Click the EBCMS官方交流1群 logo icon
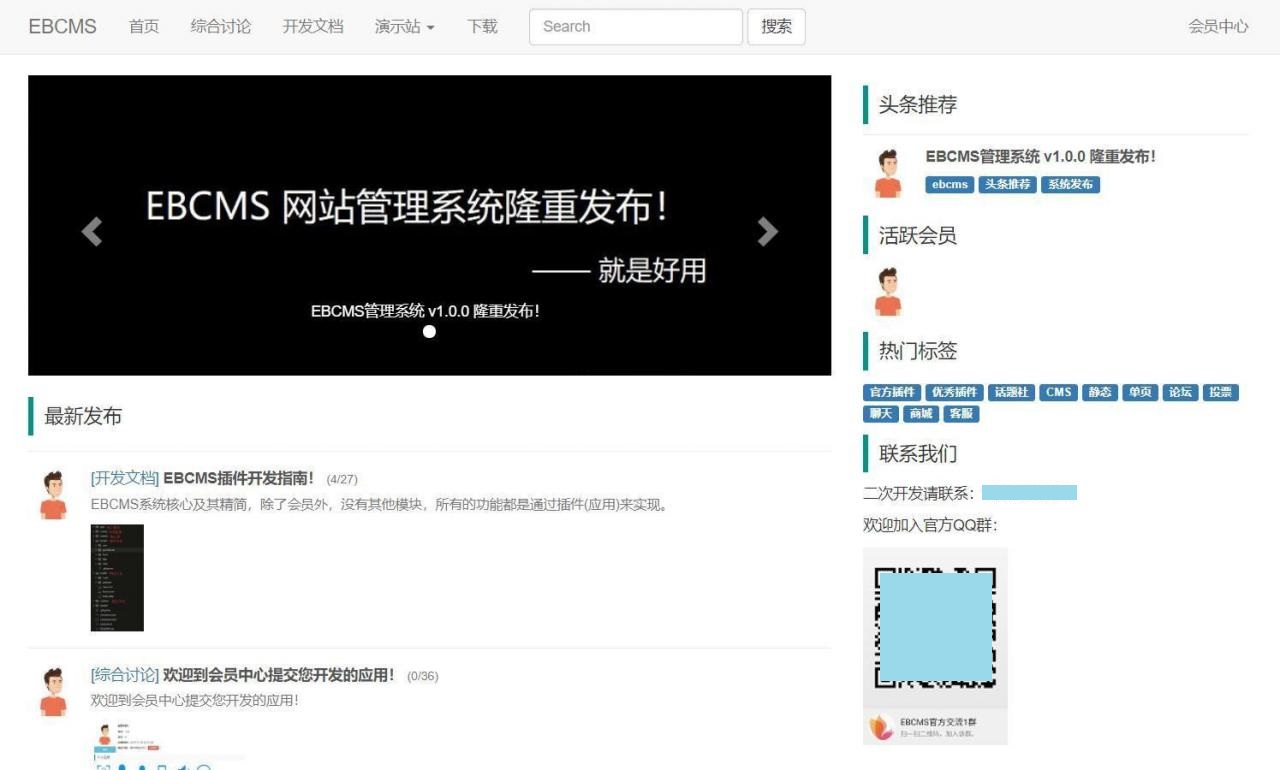1280x770 pixels. pyautogui.click(x=881, y=727)
